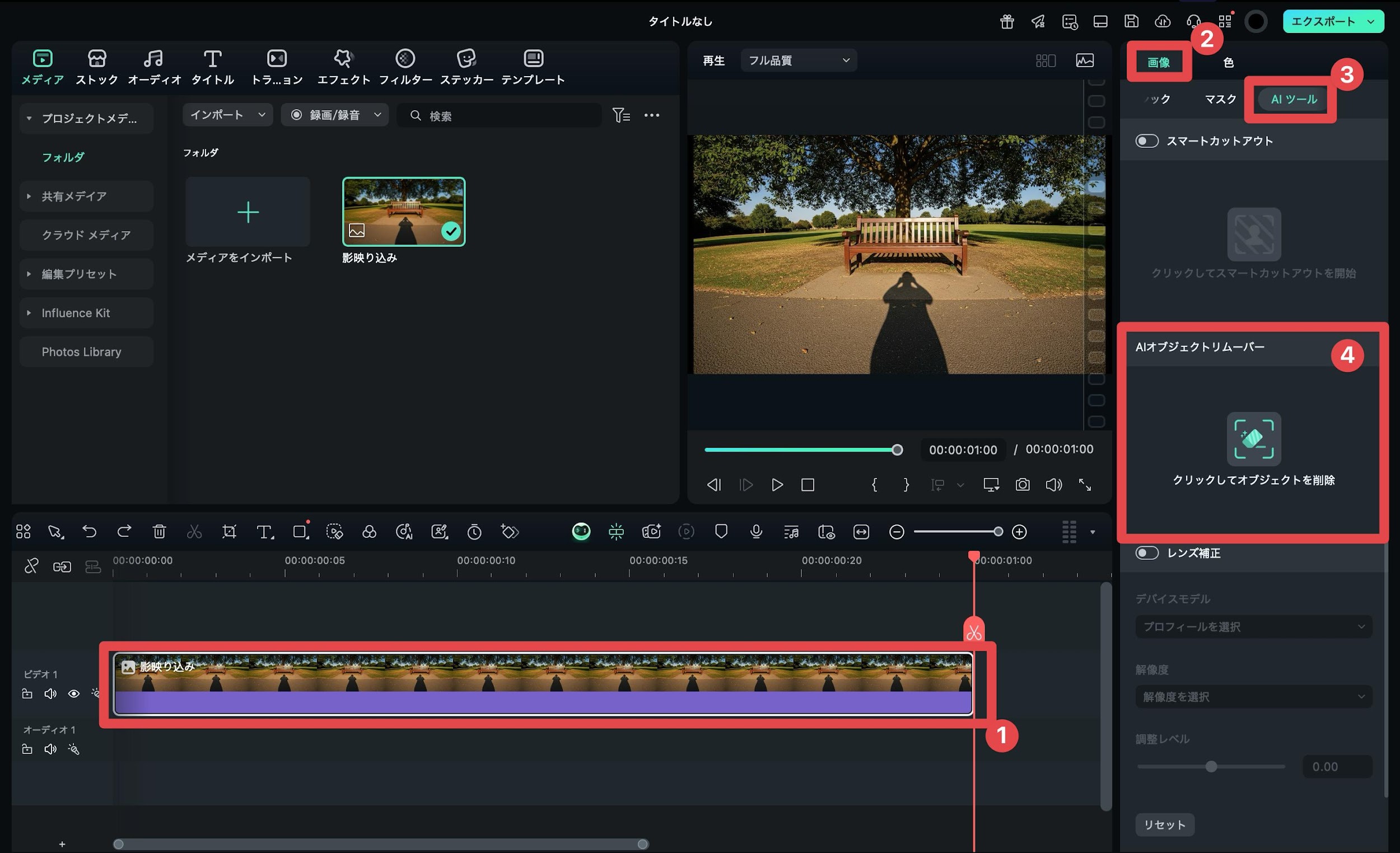Expand preview to fullscreen
The height and width of the screenshot is (853, 1400).
[1085, 484]
